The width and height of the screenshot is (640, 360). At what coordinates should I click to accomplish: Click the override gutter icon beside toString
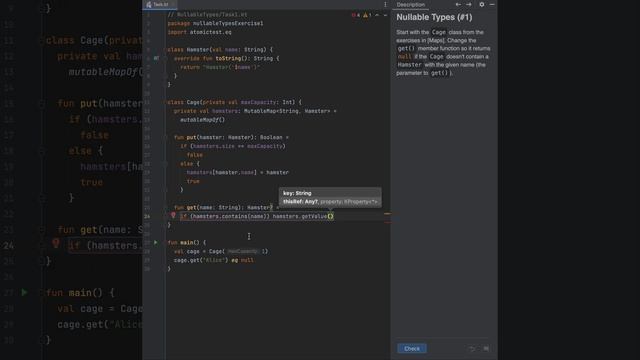156,58
